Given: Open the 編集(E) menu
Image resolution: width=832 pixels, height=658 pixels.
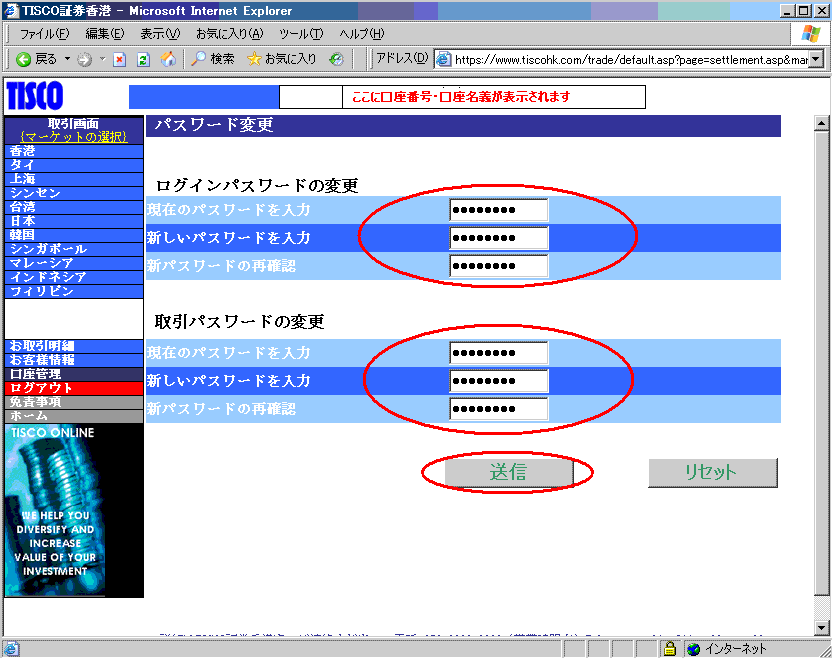Looking at the screenshot, I should tap(105, 34).
